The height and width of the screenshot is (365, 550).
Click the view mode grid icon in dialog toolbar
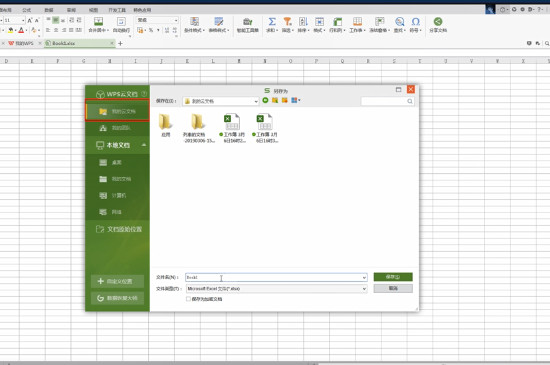(294, 101)
